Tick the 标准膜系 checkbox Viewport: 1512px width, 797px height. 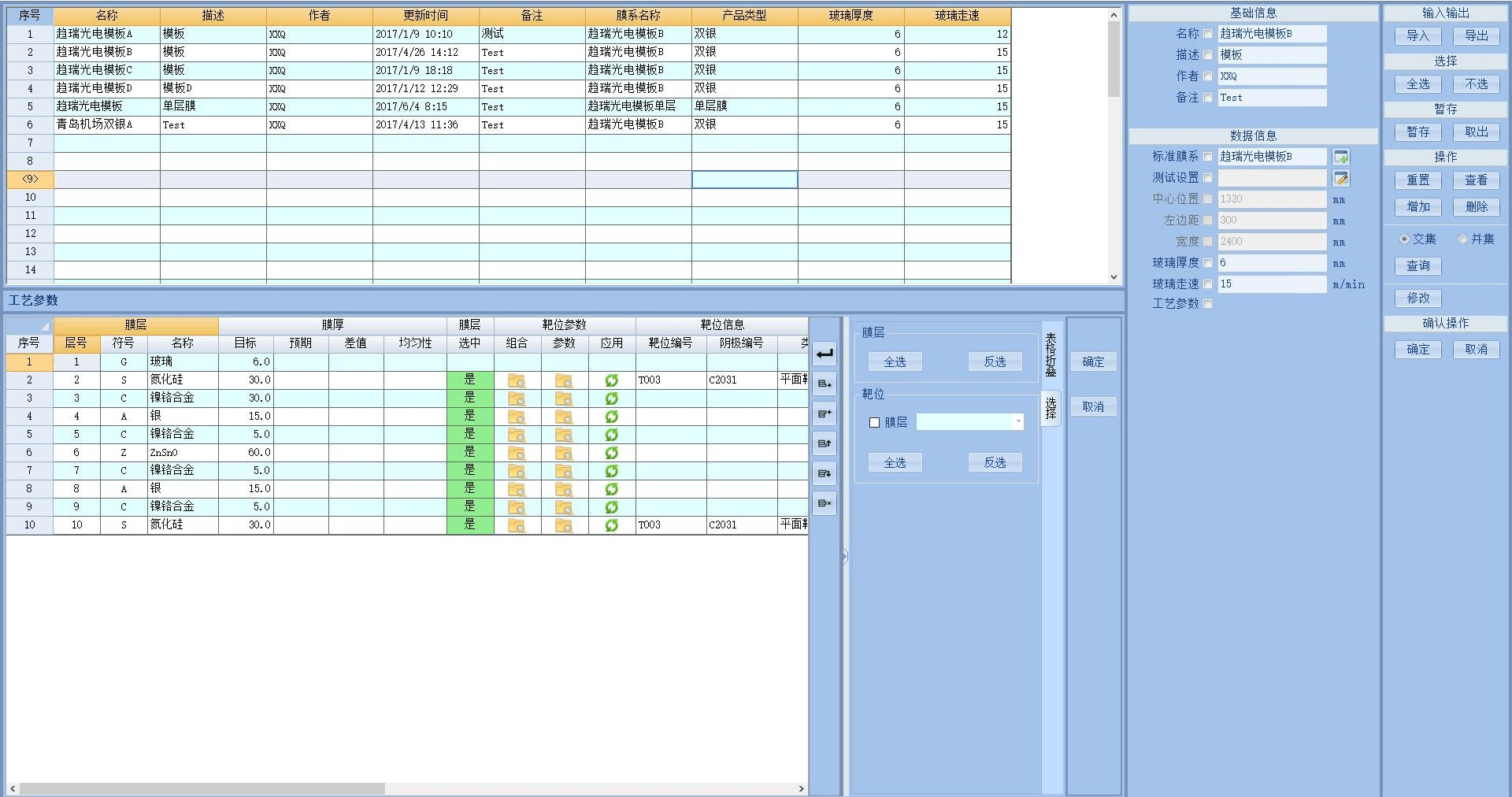pyautogui.click(x=1208, y=157)
